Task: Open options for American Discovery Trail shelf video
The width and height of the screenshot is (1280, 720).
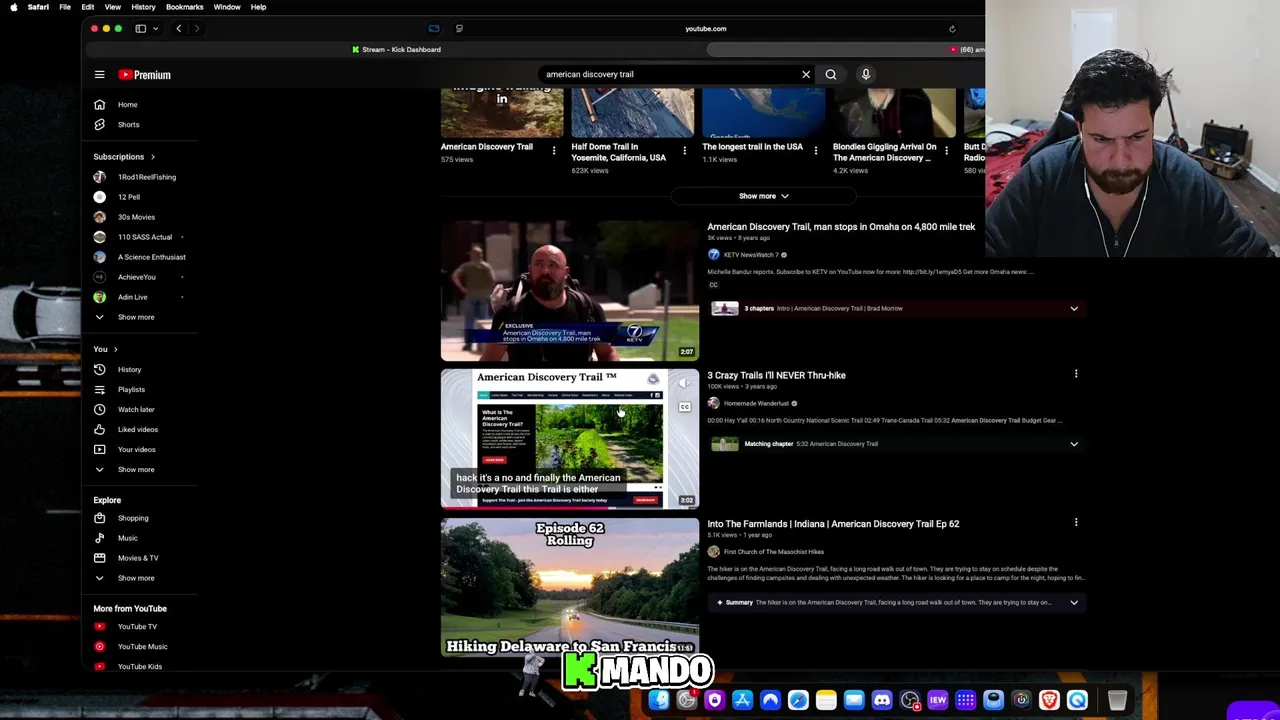Action: [554, 150]
